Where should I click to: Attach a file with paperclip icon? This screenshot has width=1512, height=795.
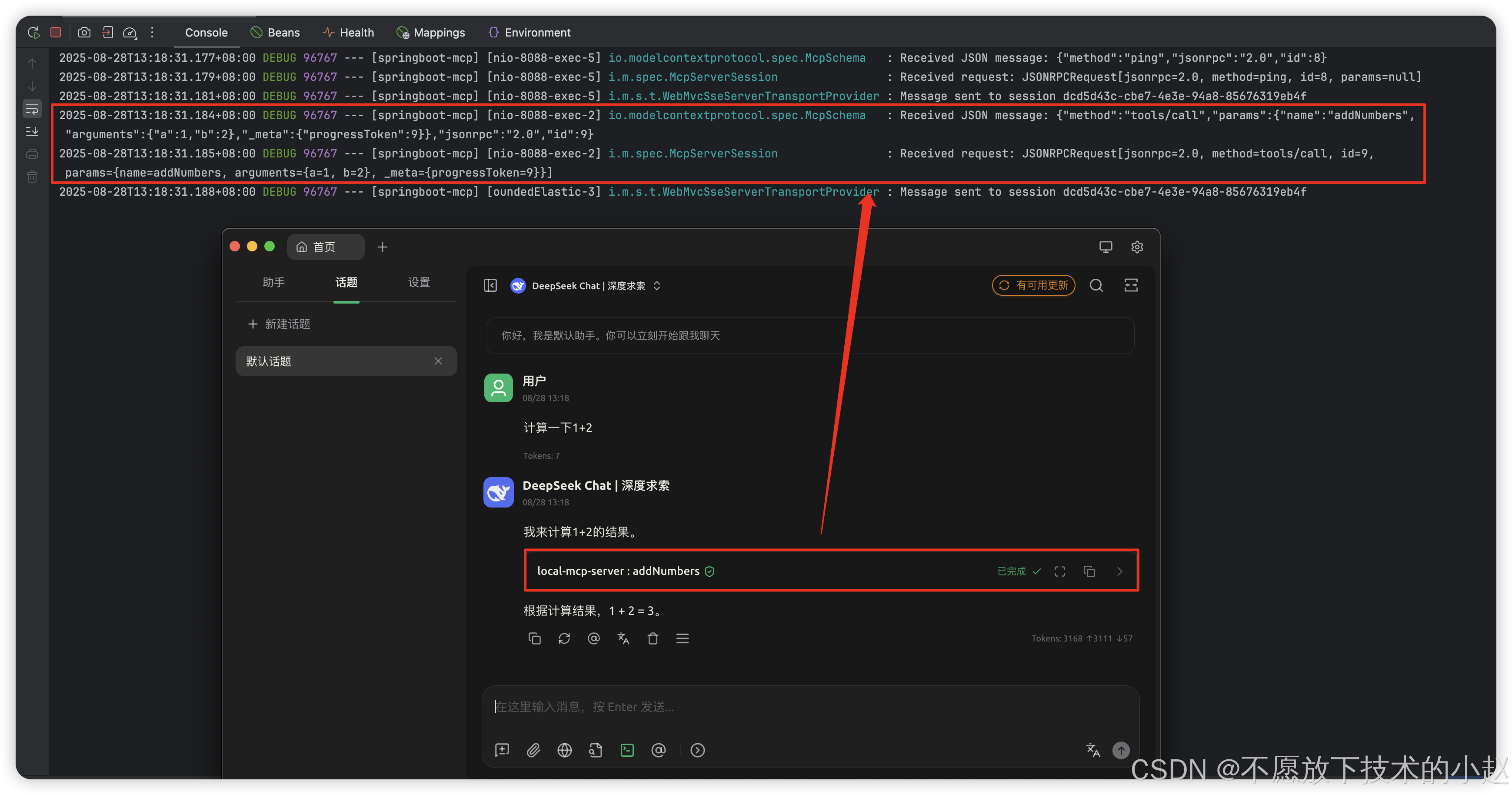pyautogui.click(x=533, y=750)
